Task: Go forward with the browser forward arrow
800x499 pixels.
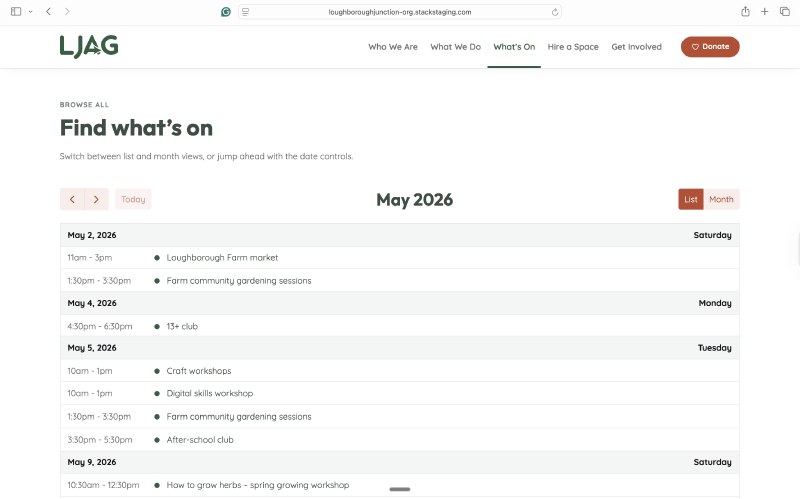Action: (x=67, y=11)
